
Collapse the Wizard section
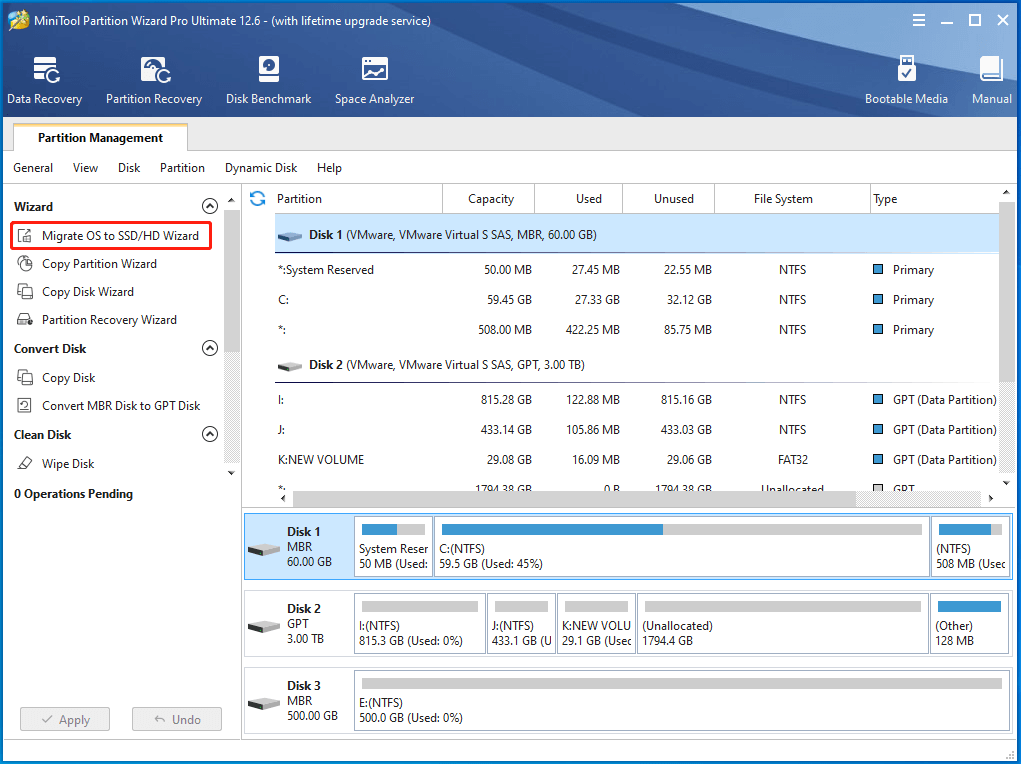210,205
